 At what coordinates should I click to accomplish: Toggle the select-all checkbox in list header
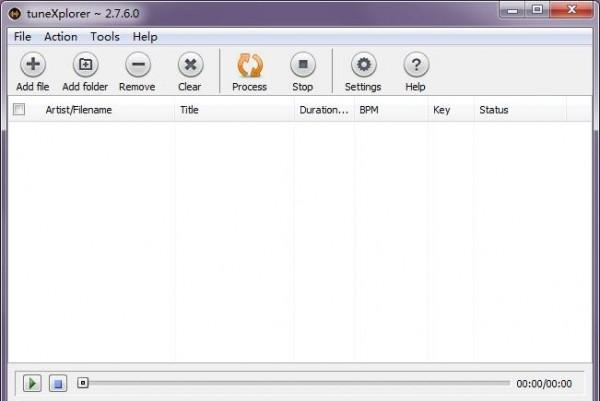(x=19, y=109)
